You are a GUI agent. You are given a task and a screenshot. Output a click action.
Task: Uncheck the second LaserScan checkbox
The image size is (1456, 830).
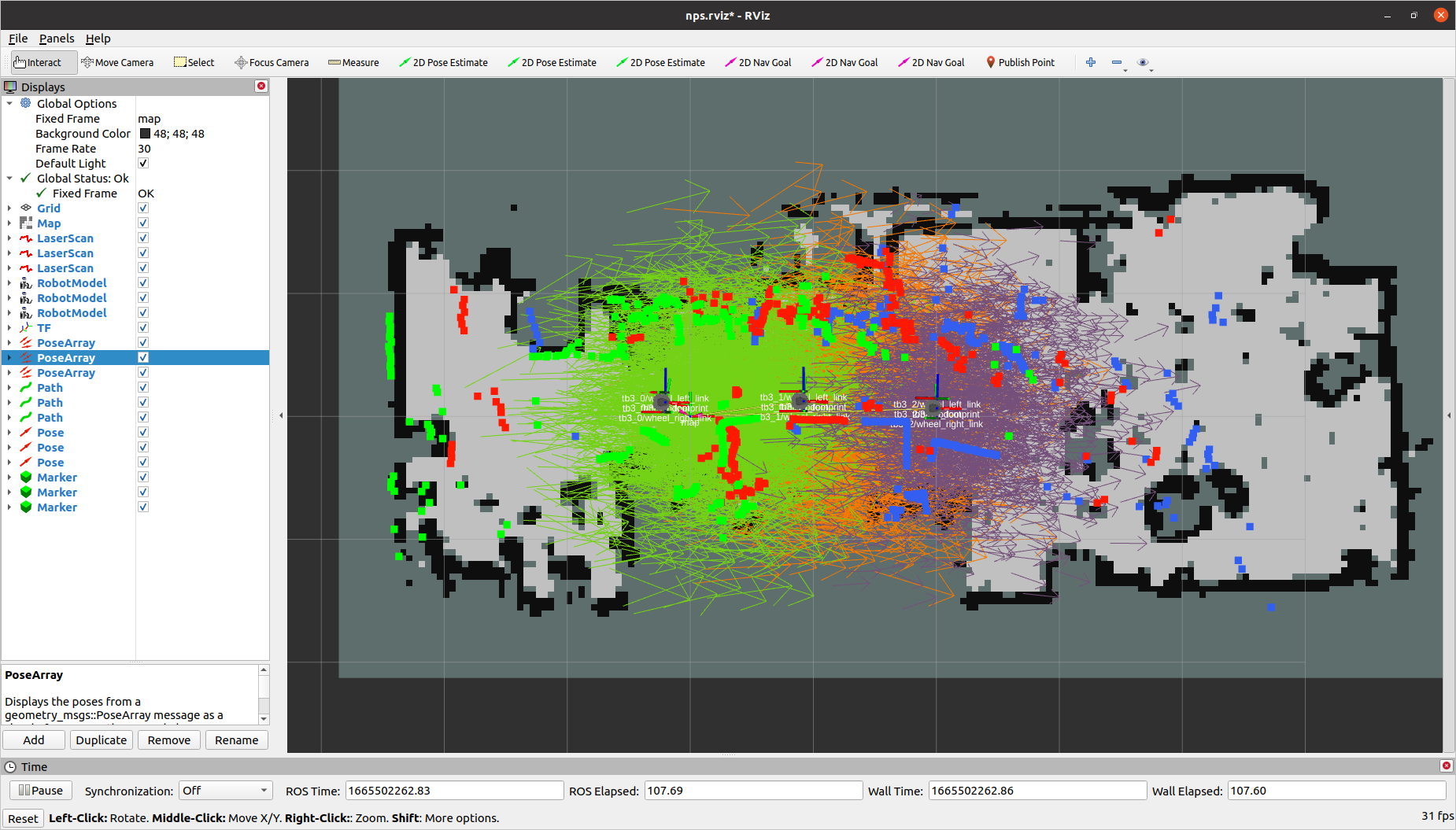(143, 253)
